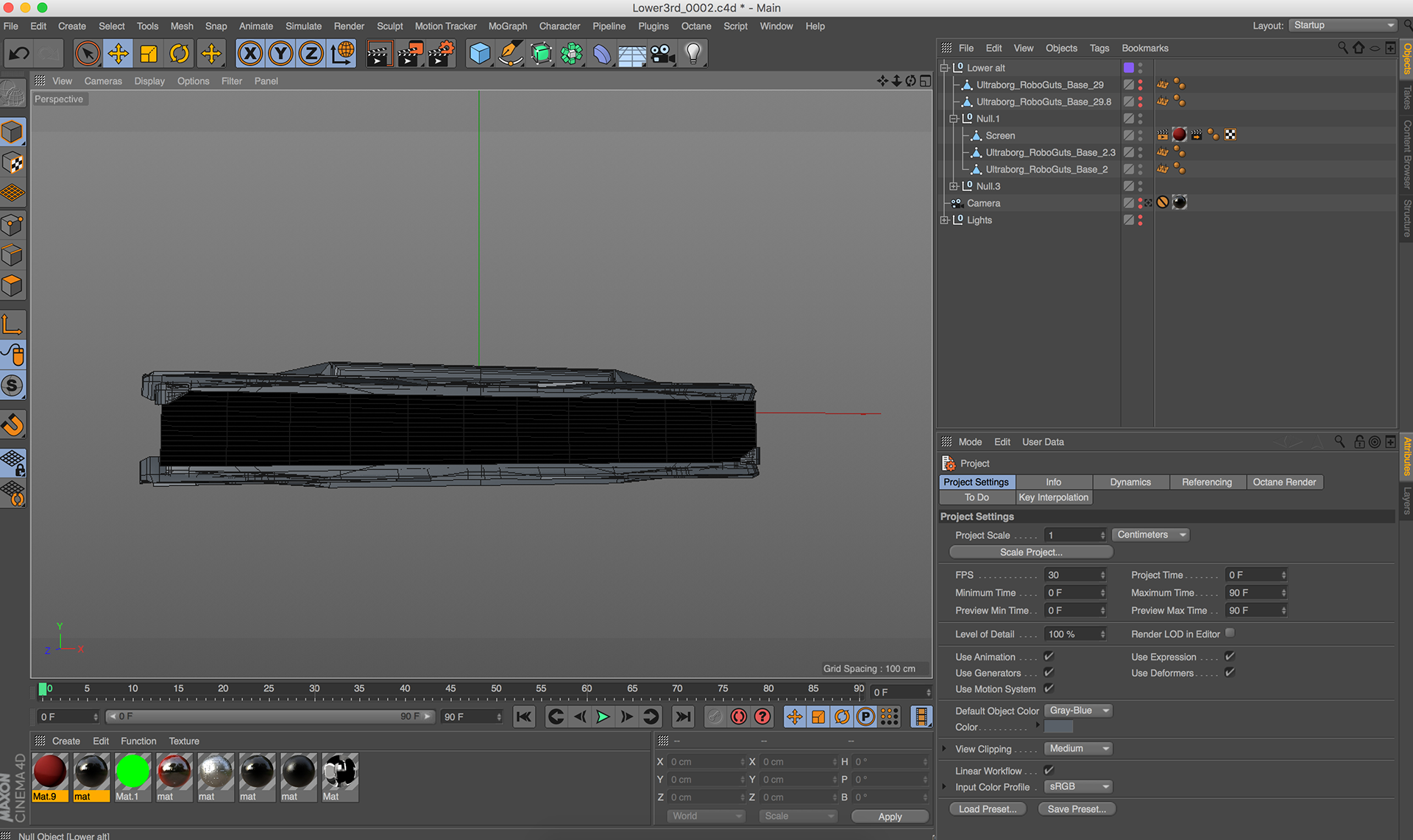Uncheck Linear Workflow checkbox

(1049, 770)
